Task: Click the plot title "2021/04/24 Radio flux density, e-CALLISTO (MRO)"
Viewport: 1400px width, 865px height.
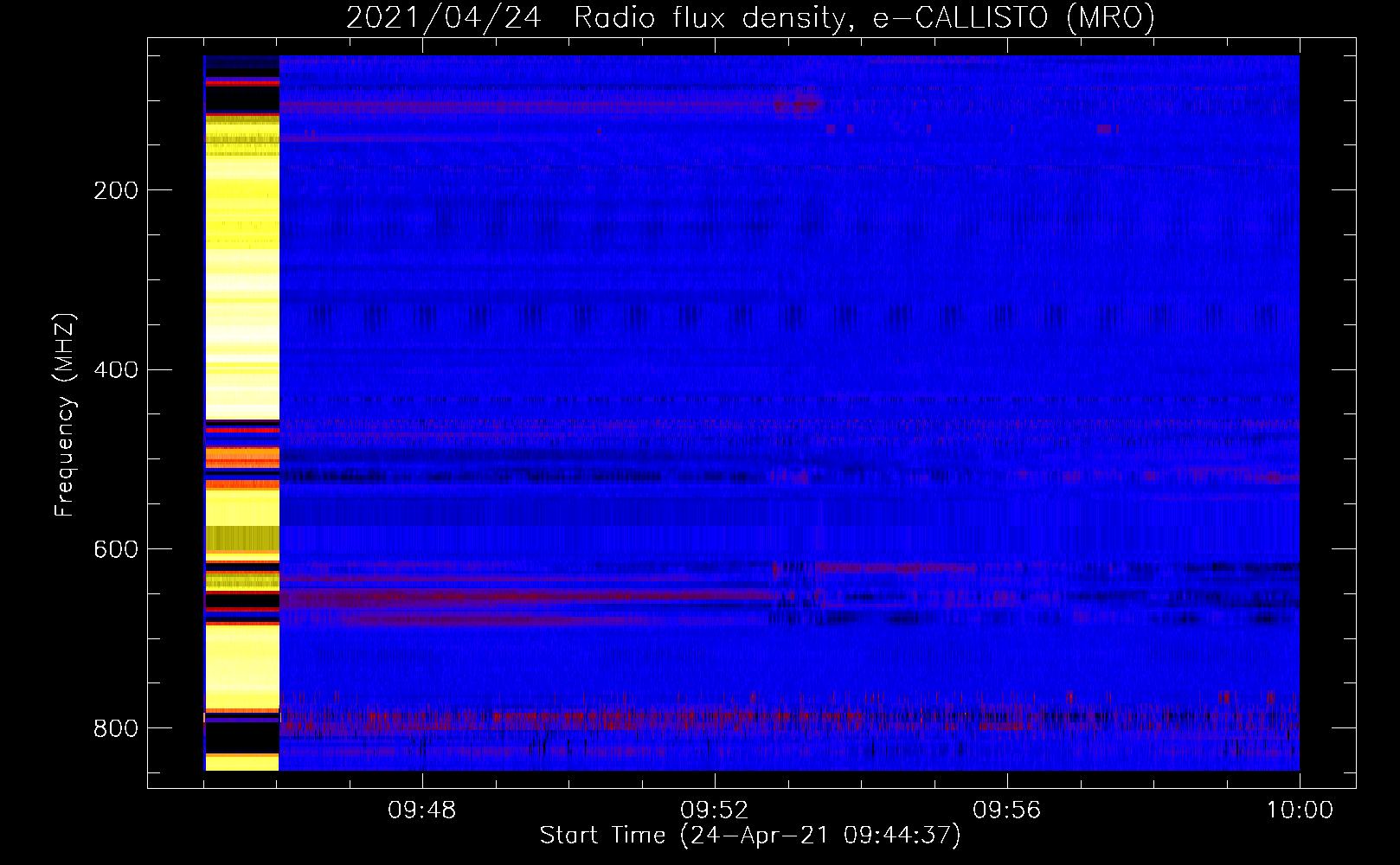Action: [x=750, y=17]
